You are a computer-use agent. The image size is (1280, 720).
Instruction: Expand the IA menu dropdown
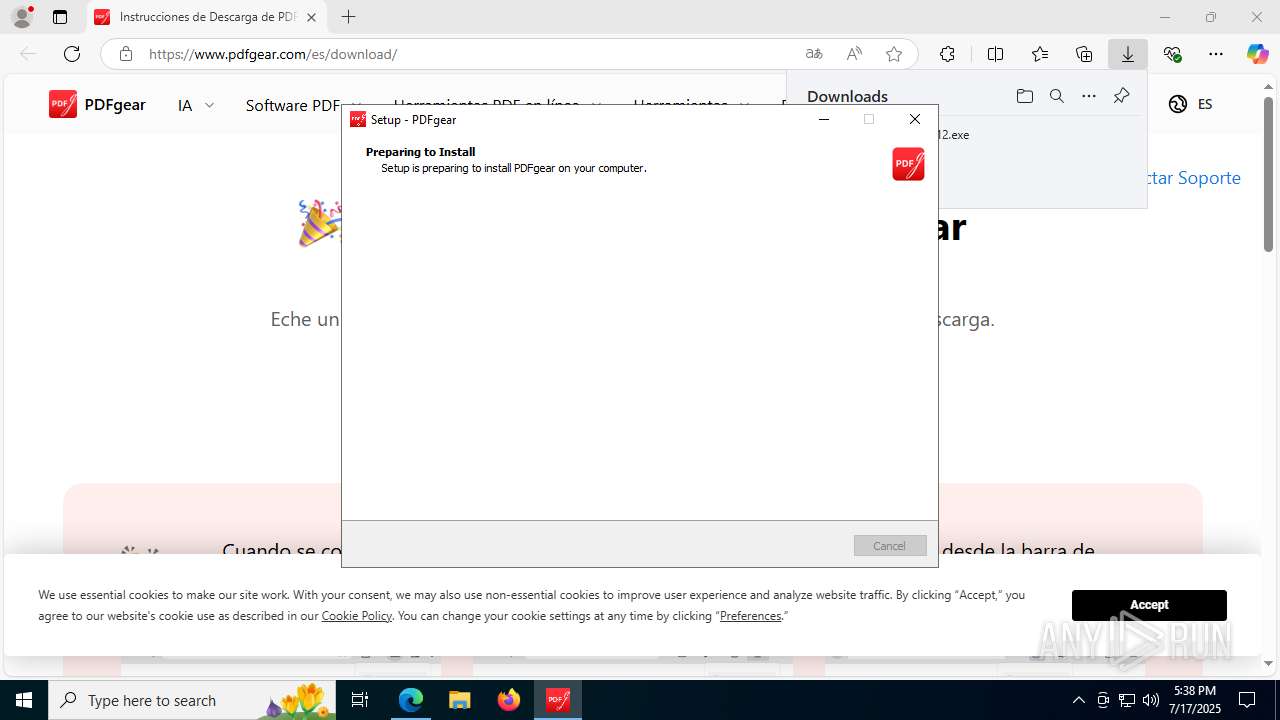(196, 105)
